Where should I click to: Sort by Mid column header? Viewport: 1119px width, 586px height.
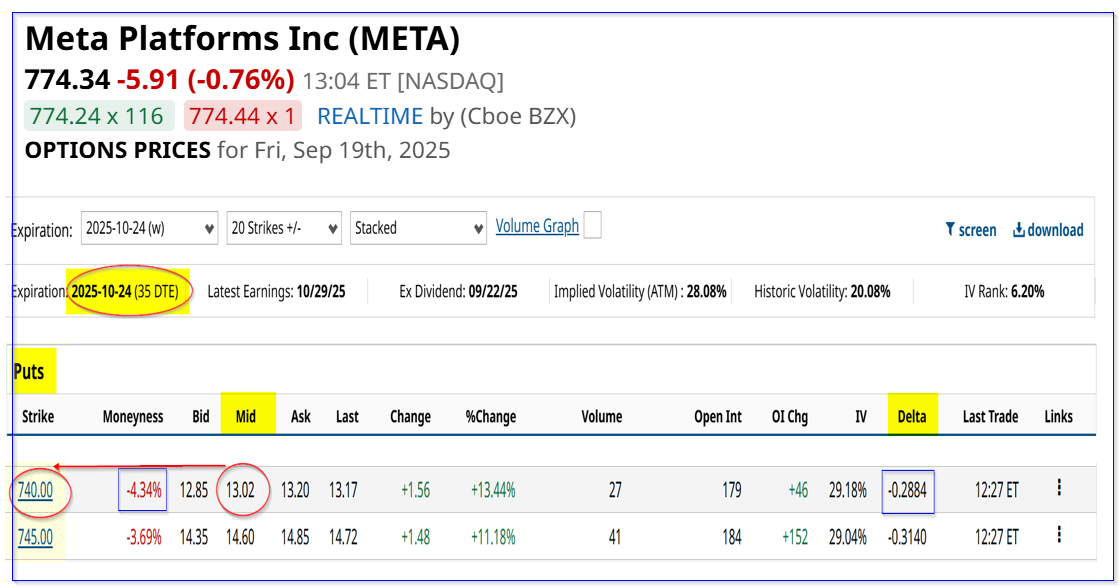pyautogui.click(x=245, y=417)
